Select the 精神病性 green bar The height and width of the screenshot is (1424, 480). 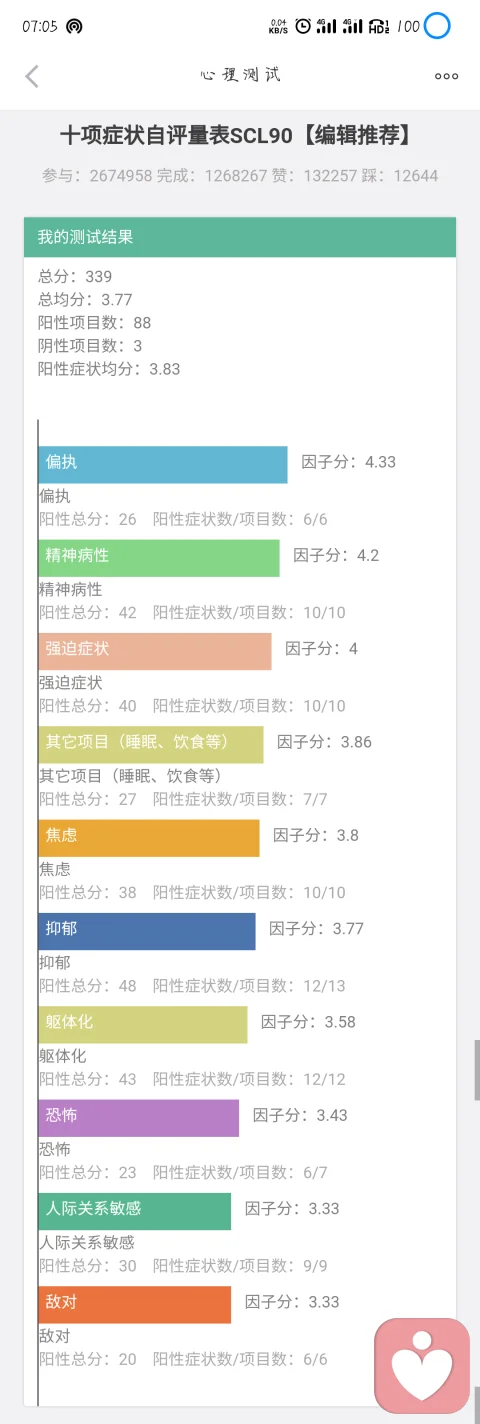tap(159, 558)
